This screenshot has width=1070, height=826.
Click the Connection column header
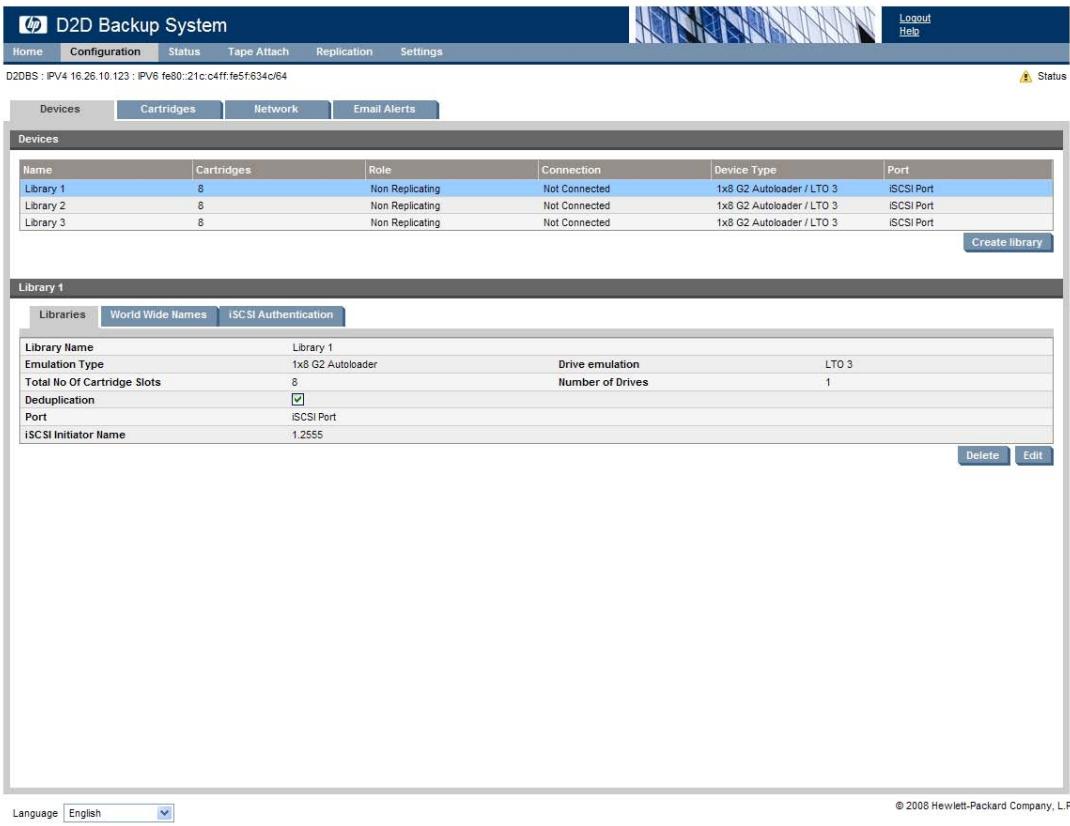(624, 170)
